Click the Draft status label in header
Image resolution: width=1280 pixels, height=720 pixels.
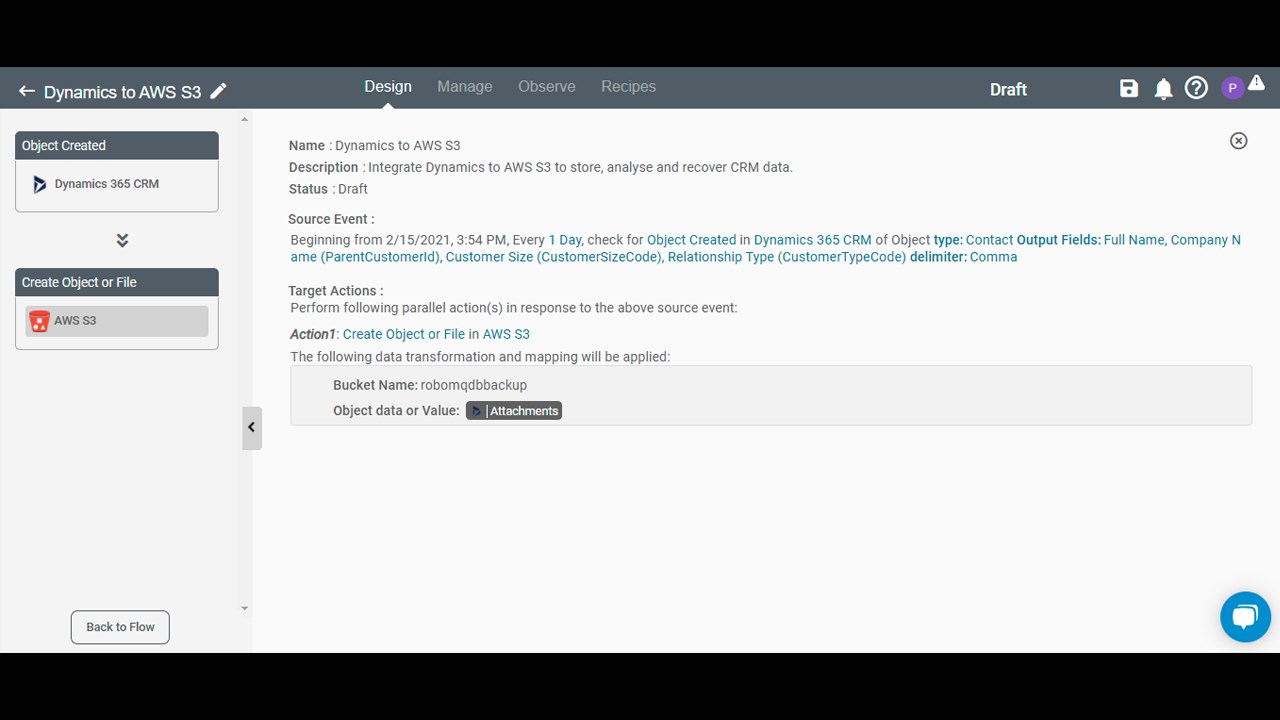[1008, 89]
